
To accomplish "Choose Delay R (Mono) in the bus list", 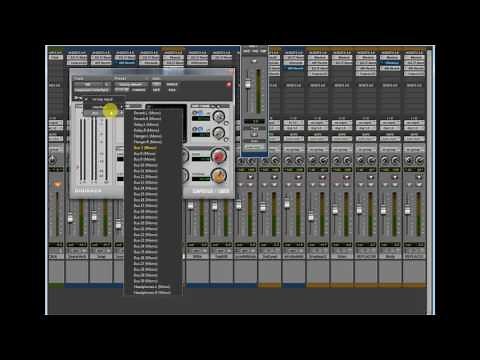I will 146,130.
